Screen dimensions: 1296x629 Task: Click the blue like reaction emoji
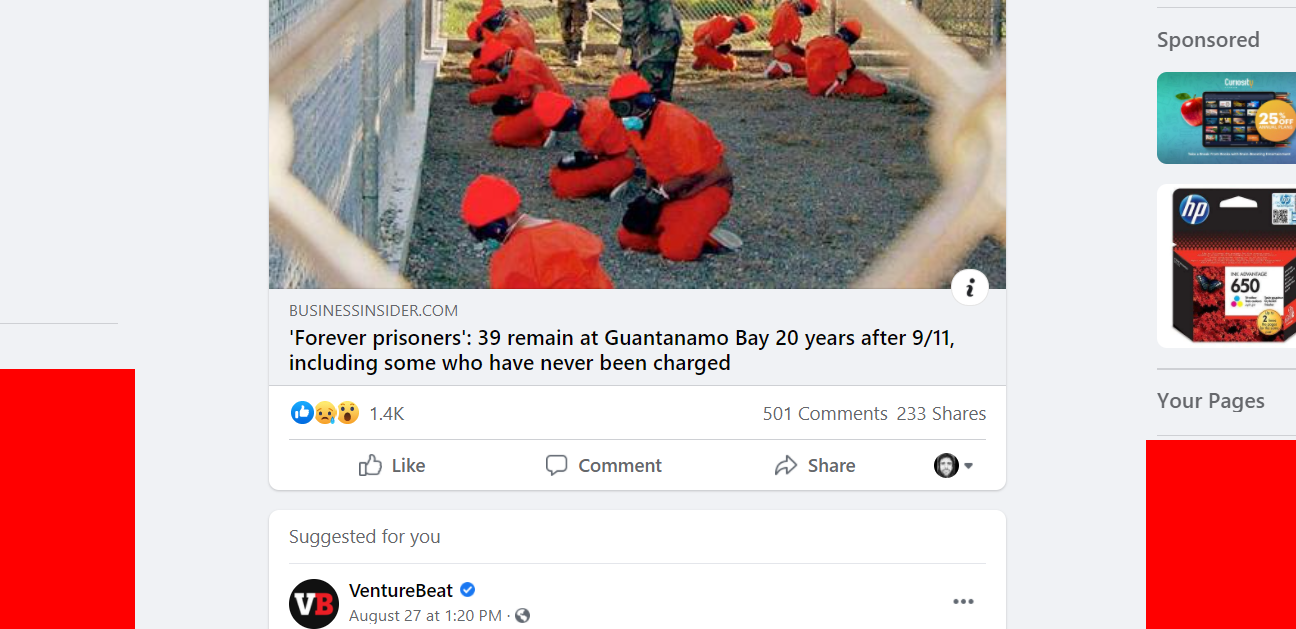(302, 412)
